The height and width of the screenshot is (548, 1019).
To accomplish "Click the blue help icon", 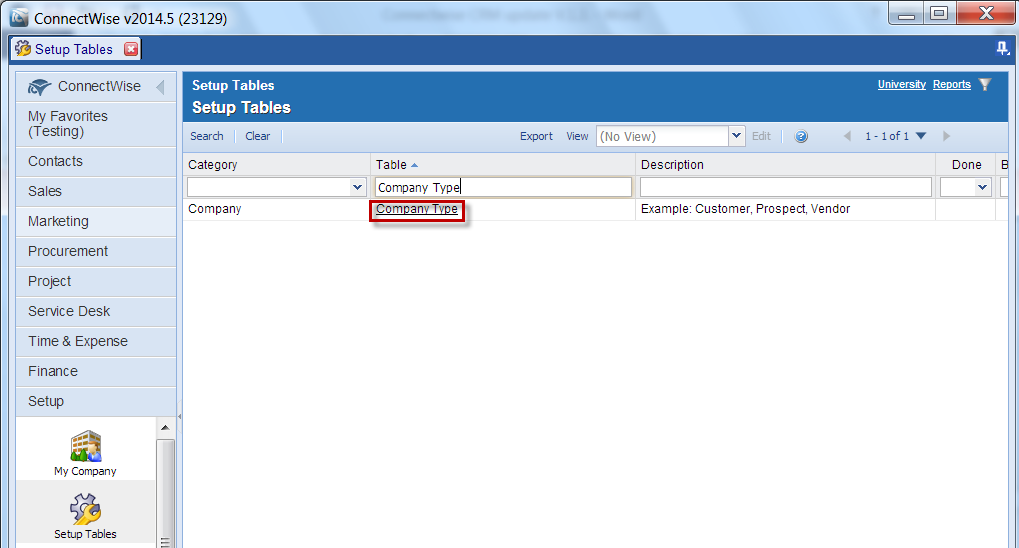I will pyautogui.click(x=801, y=136).
